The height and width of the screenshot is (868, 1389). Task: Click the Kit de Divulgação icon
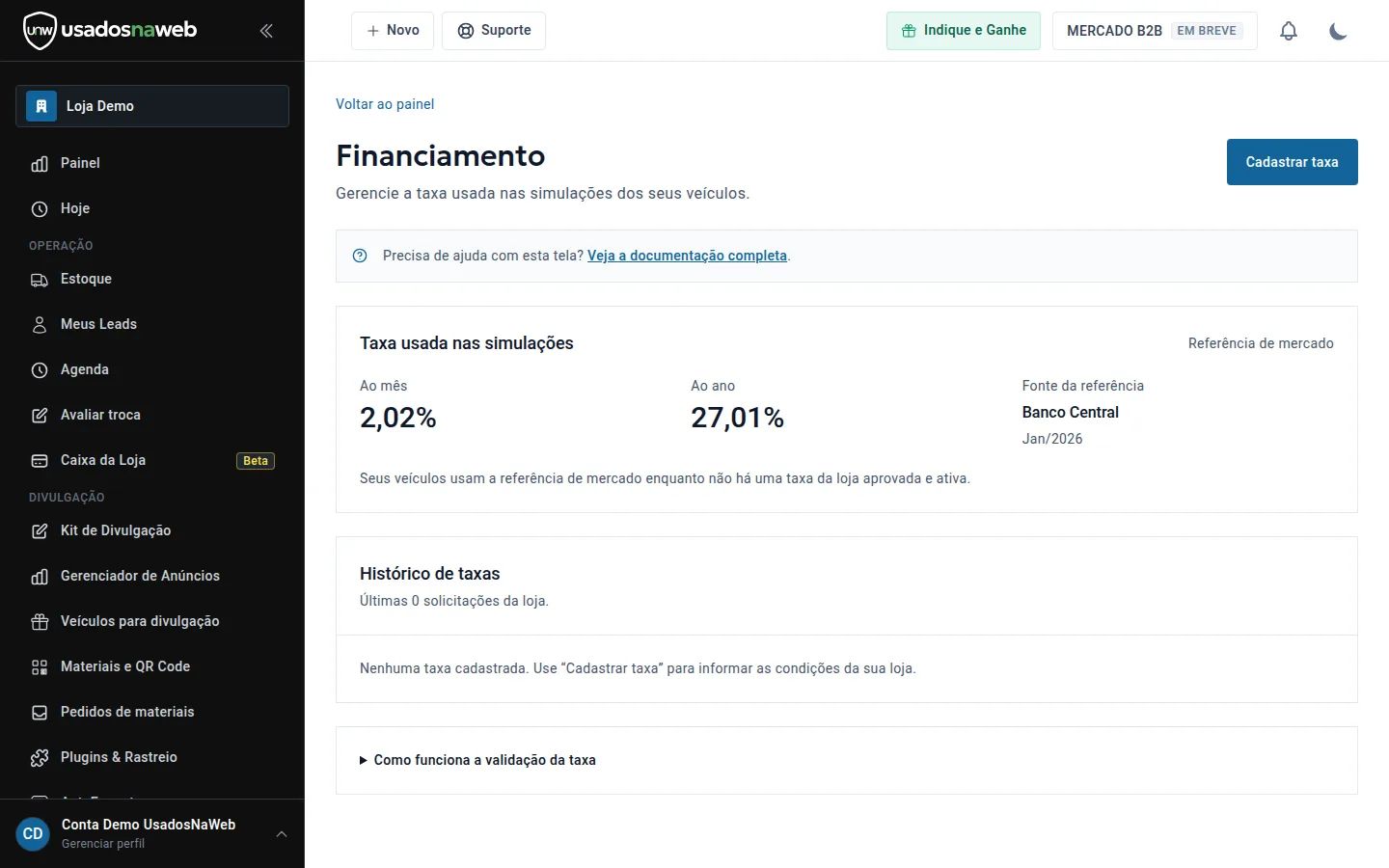point(40,531)
